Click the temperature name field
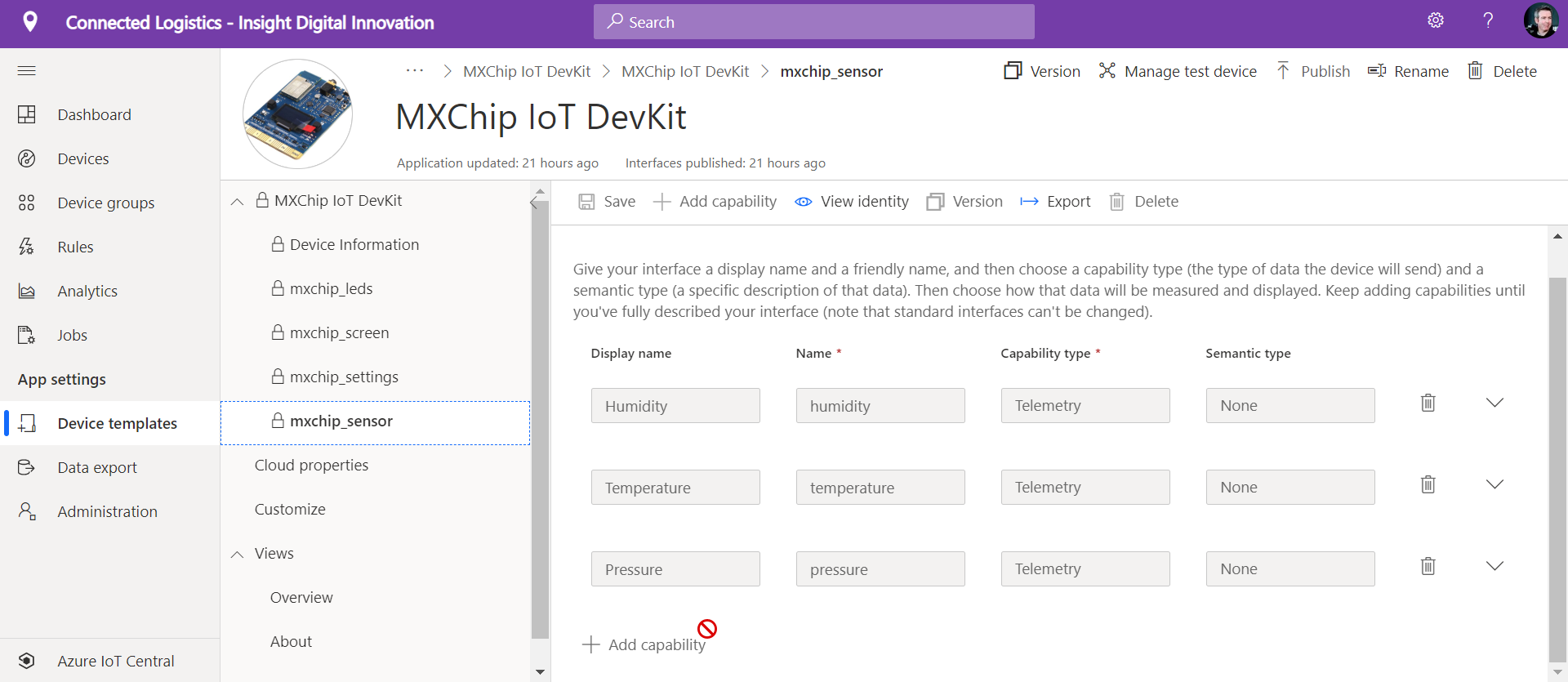The height and width of the screenshot is (682, 1568). (x=880, y=488)
